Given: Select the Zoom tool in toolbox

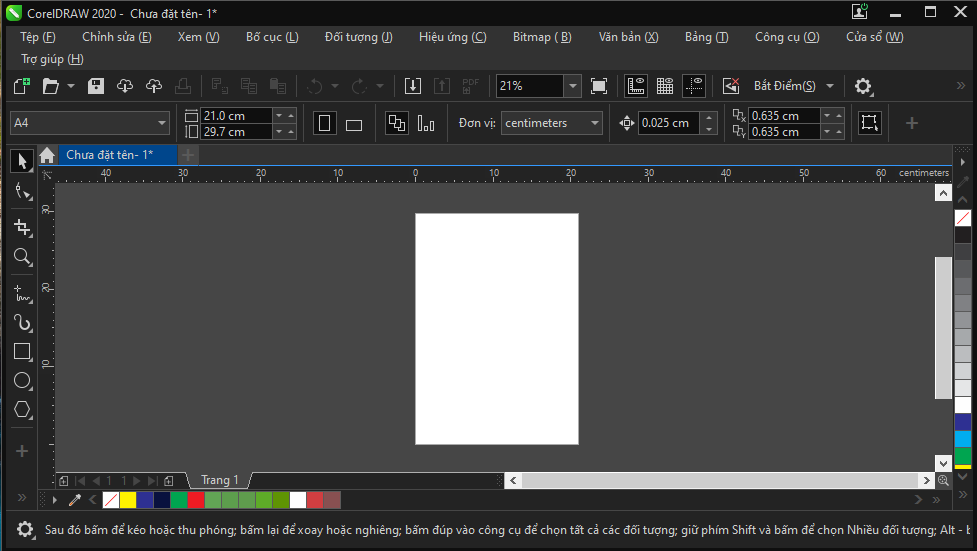Looking at the screenshot, I should (x=22, y=256).
